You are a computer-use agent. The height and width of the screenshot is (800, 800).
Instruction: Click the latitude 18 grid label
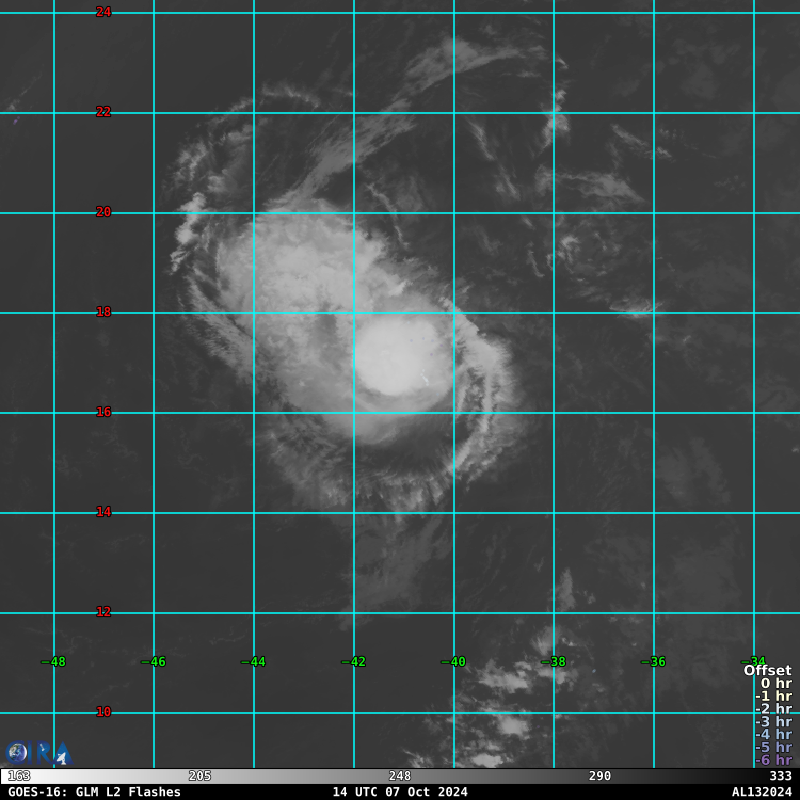tap(104, 312)
